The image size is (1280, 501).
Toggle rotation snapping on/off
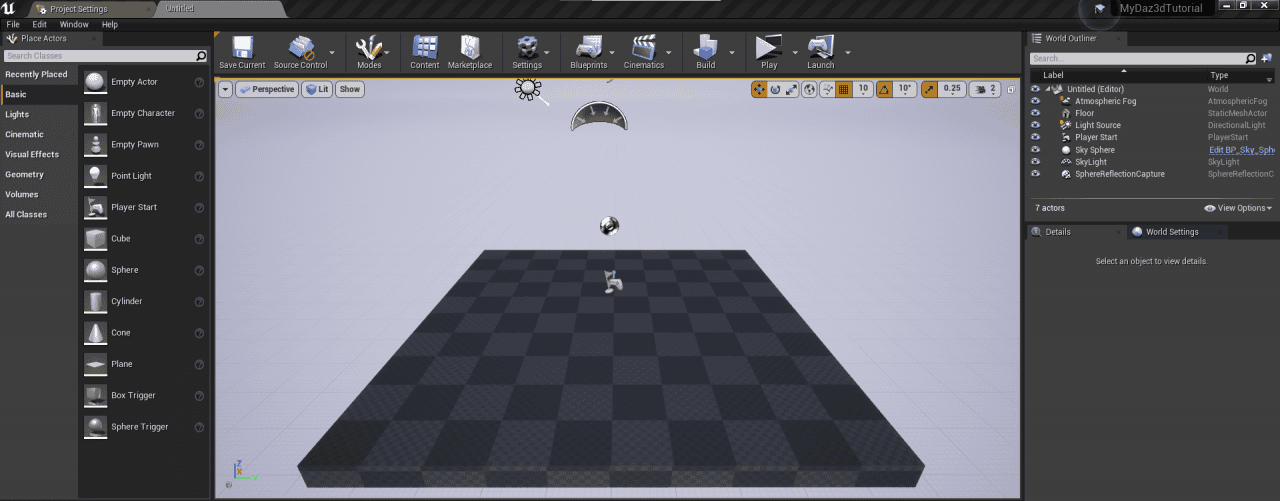click(x=884, y=89)
